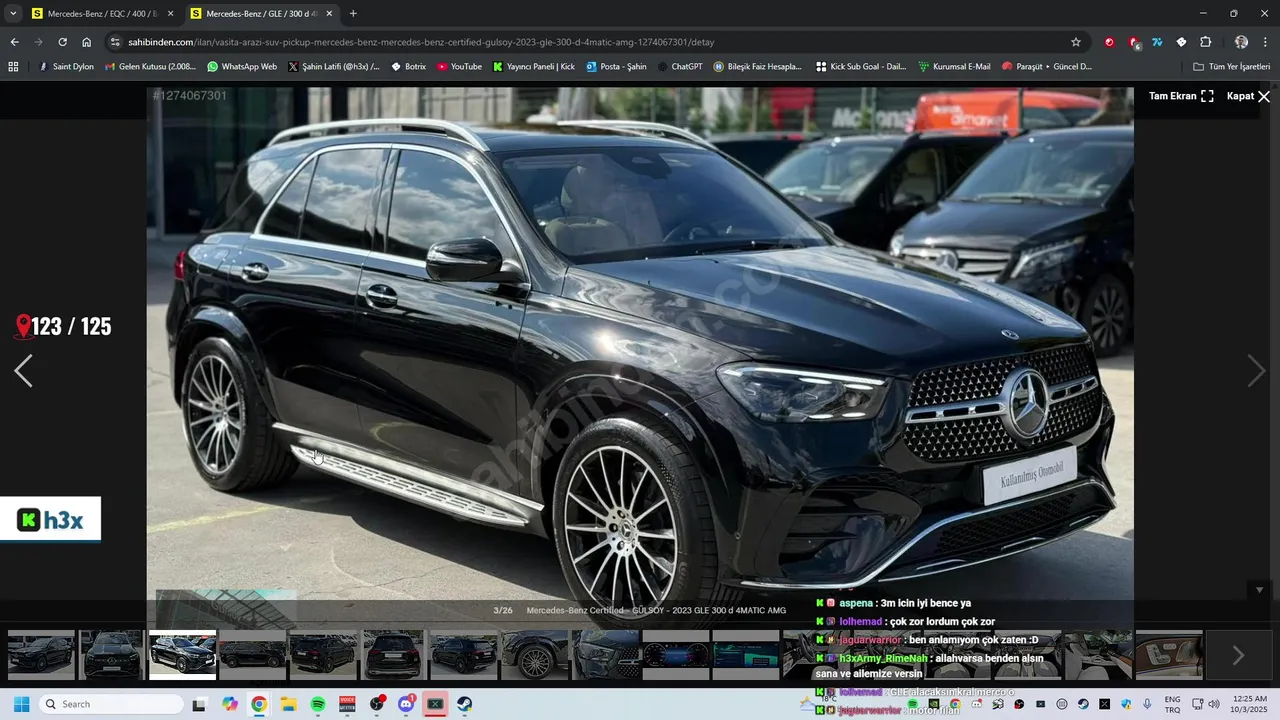This screenshot has height=720, width=1280.
Task: Open Steam from taskbar
Action: [465, 704]
